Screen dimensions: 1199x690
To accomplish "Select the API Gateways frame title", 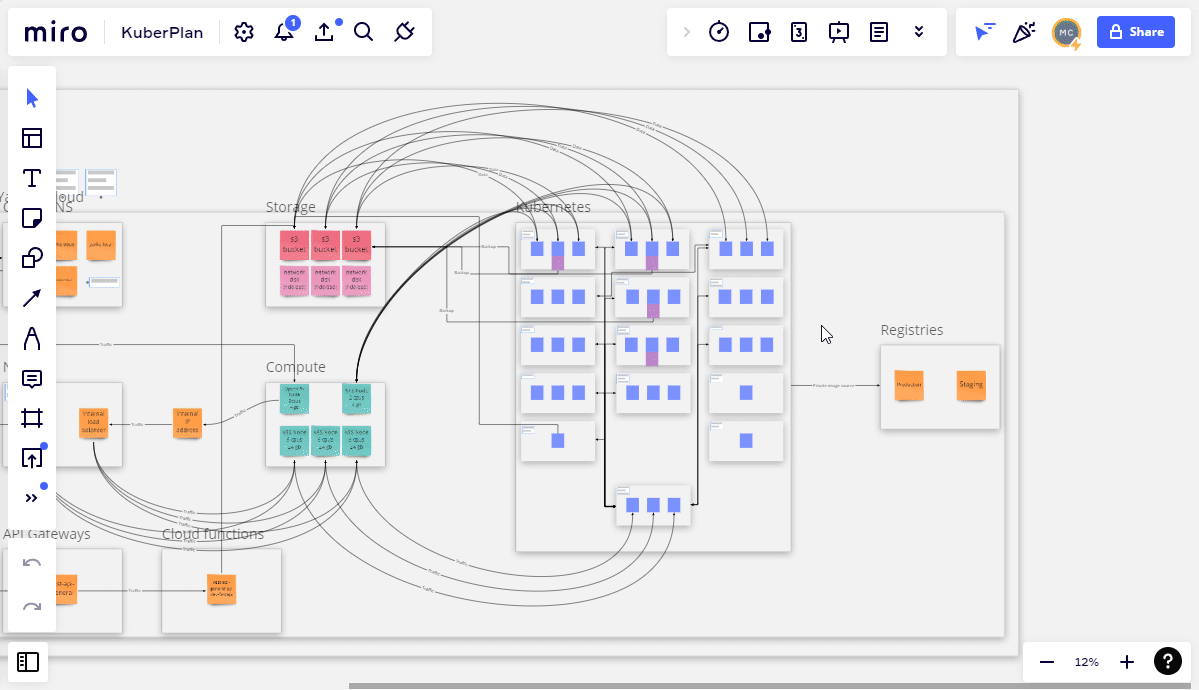I will [x=47, y=533].
